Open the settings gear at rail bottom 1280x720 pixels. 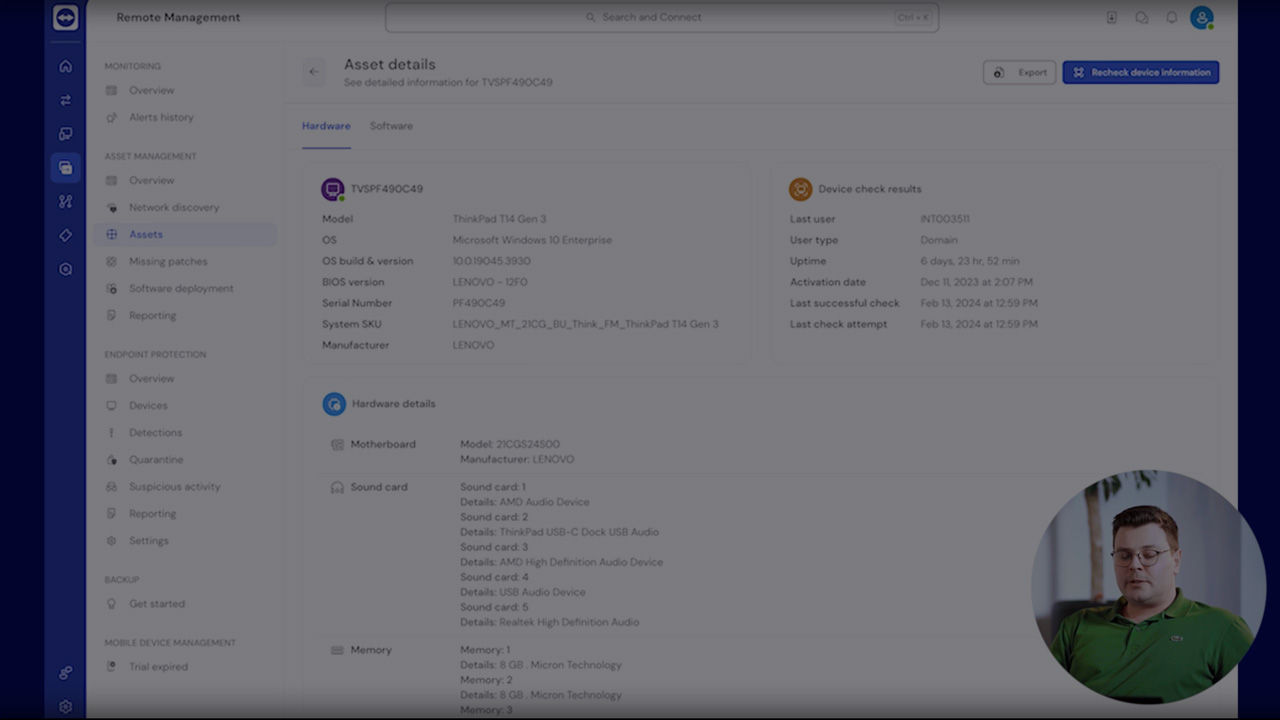point(65,706)
